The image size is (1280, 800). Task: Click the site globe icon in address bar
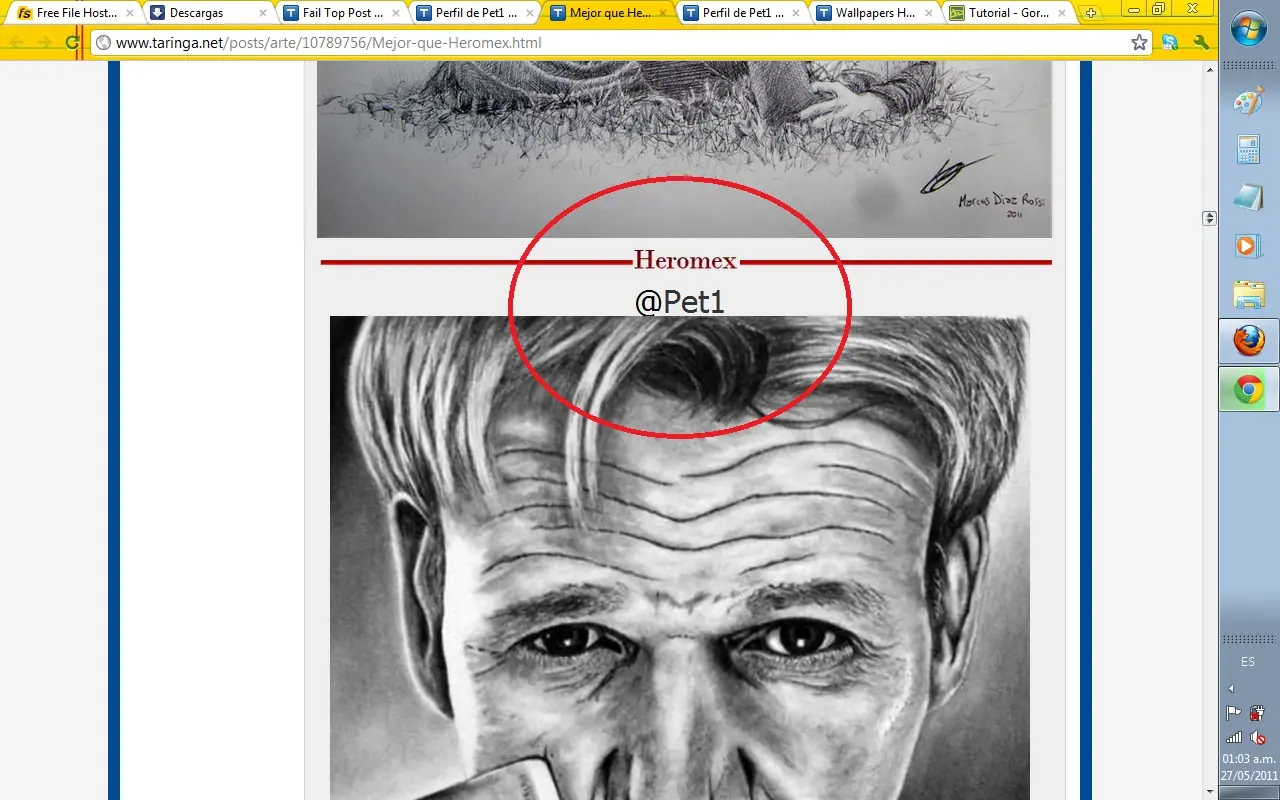point(103,43)
